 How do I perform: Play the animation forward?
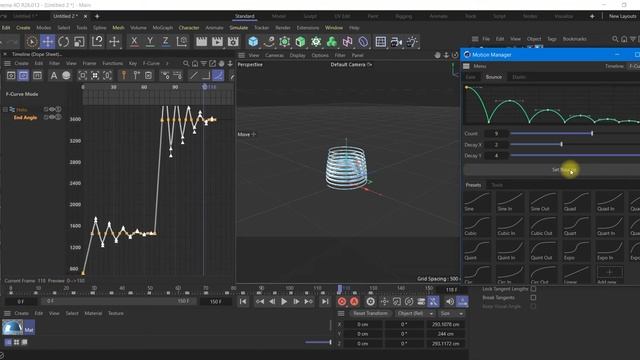[284, 302]
